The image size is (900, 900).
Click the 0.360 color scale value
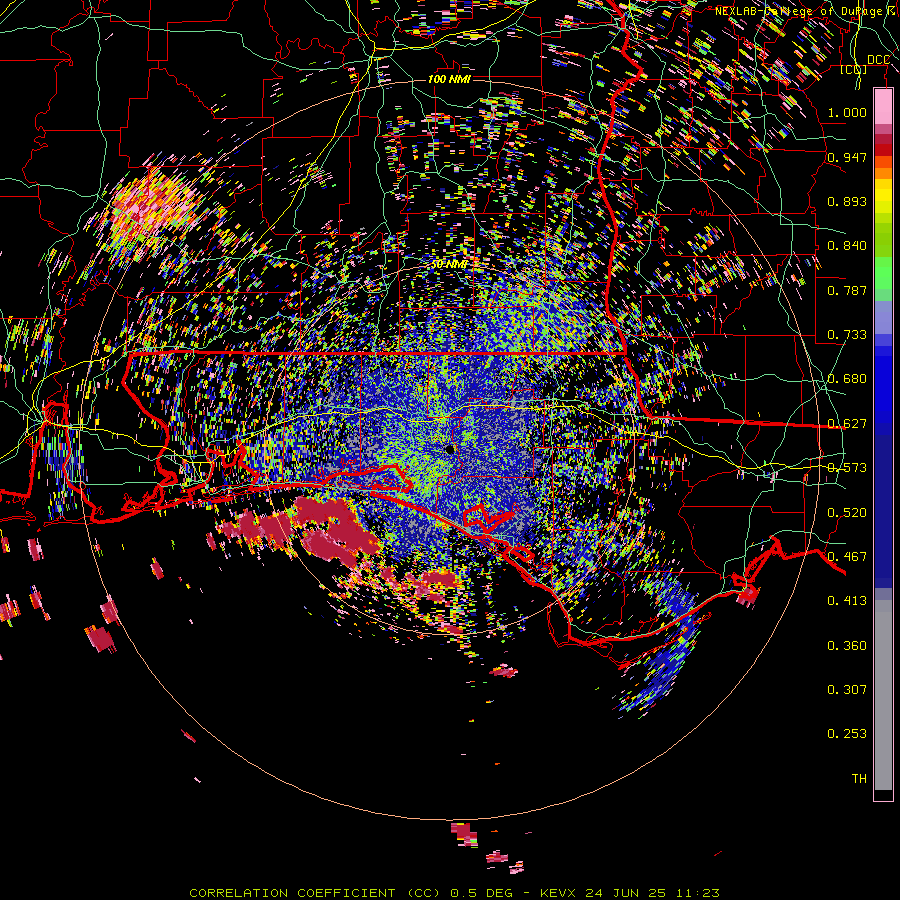coord(847,646)
